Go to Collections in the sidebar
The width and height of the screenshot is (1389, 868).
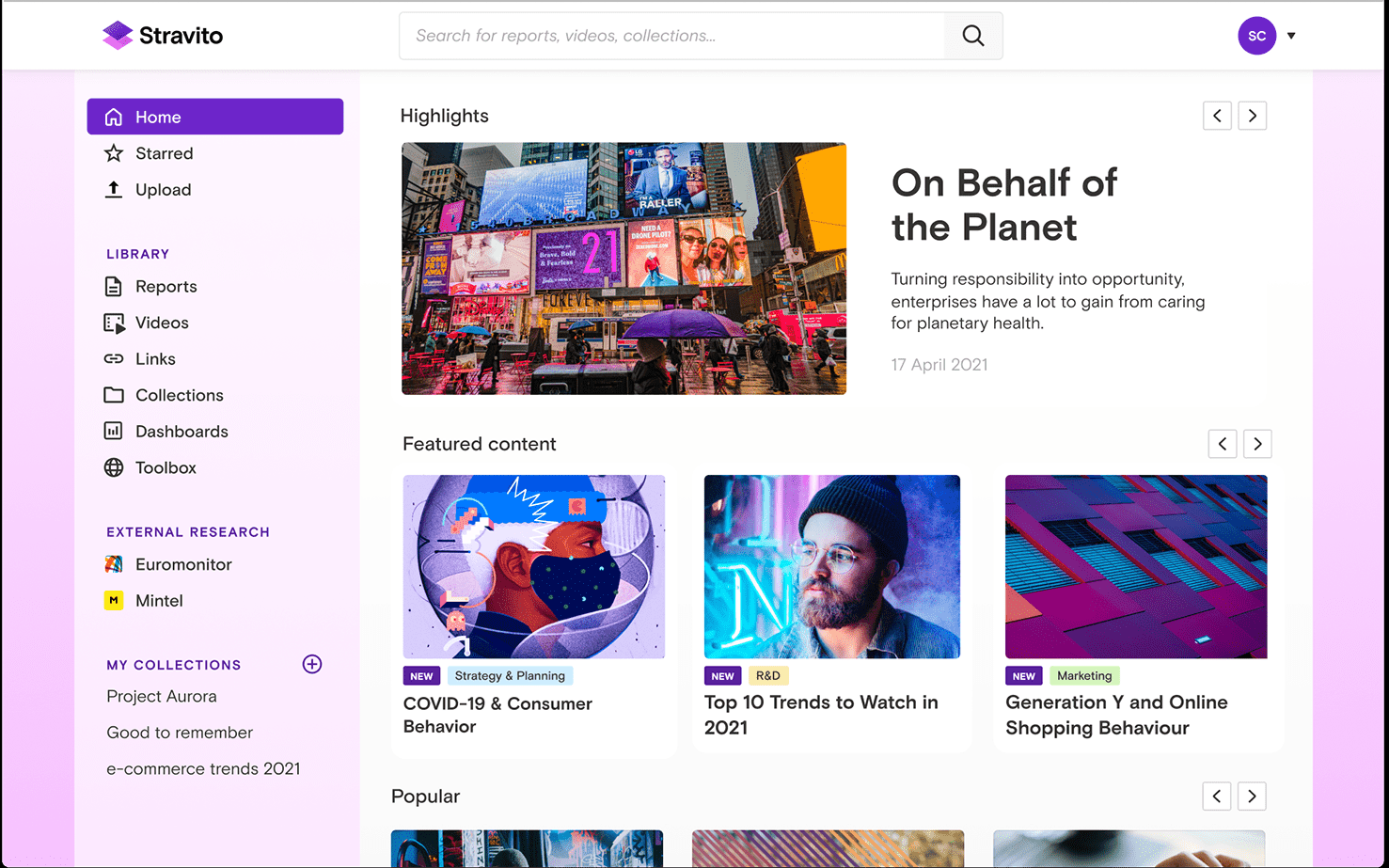tap(179, 395)
